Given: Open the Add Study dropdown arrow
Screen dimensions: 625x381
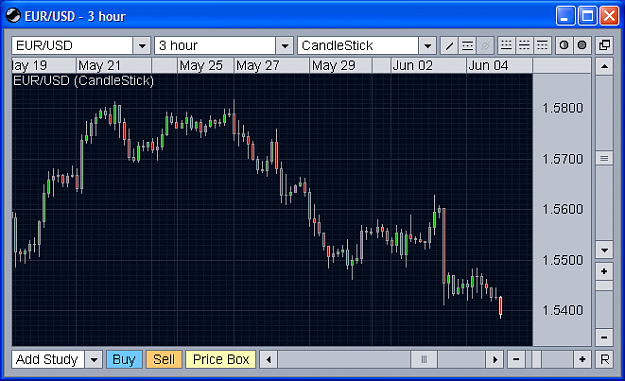Looking at the screenshot, I should (x=94, y=359).
